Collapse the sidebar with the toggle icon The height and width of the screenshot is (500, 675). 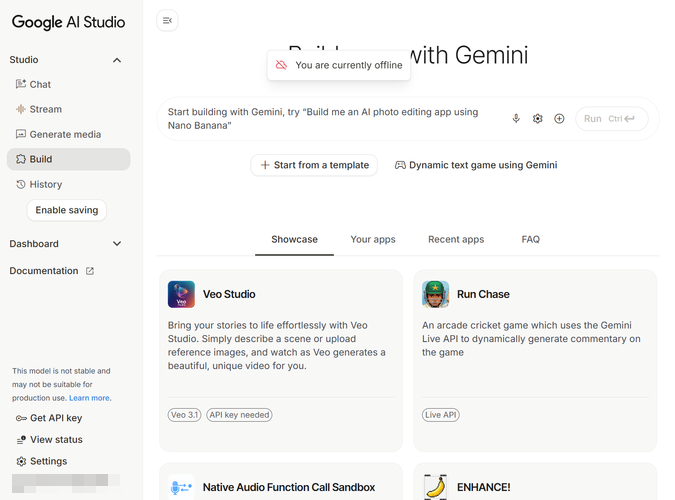pyautogui.click(x=167, y=20)
